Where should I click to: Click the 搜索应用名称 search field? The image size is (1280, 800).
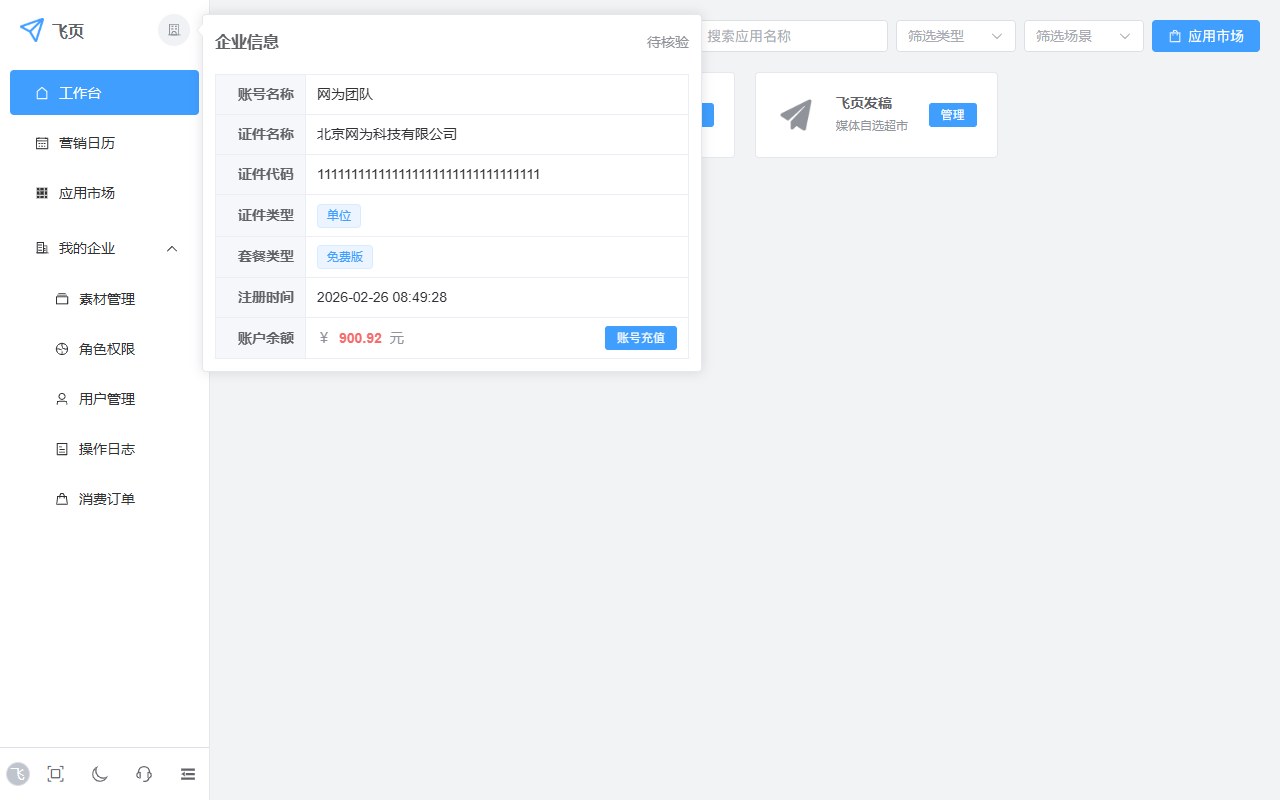click(x=795, y=35)
